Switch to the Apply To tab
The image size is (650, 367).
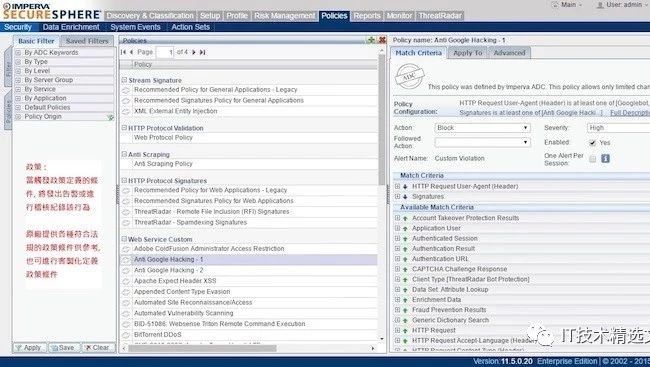tap(468, 53)
